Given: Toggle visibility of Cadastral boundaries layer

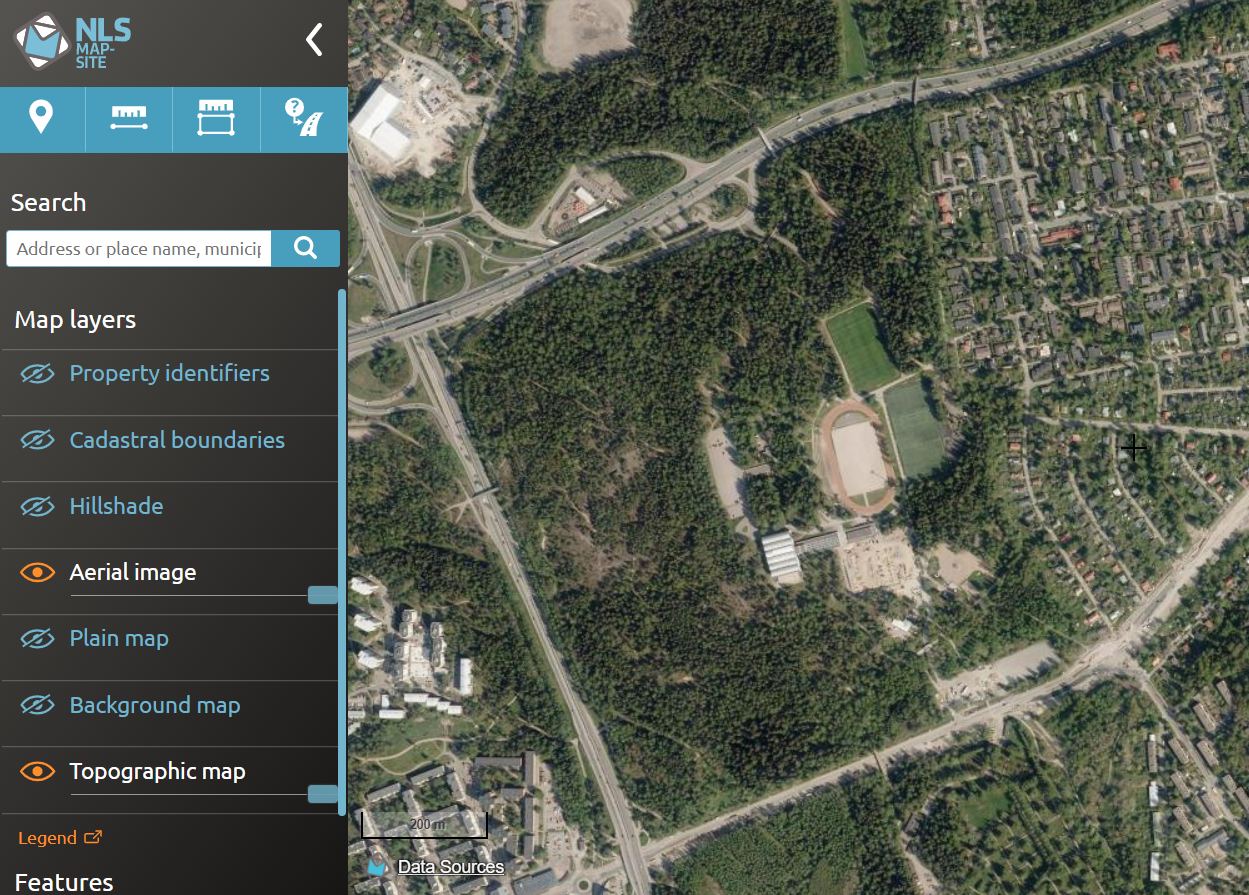Looking at the screenshot, I should (x=37, y=440).
